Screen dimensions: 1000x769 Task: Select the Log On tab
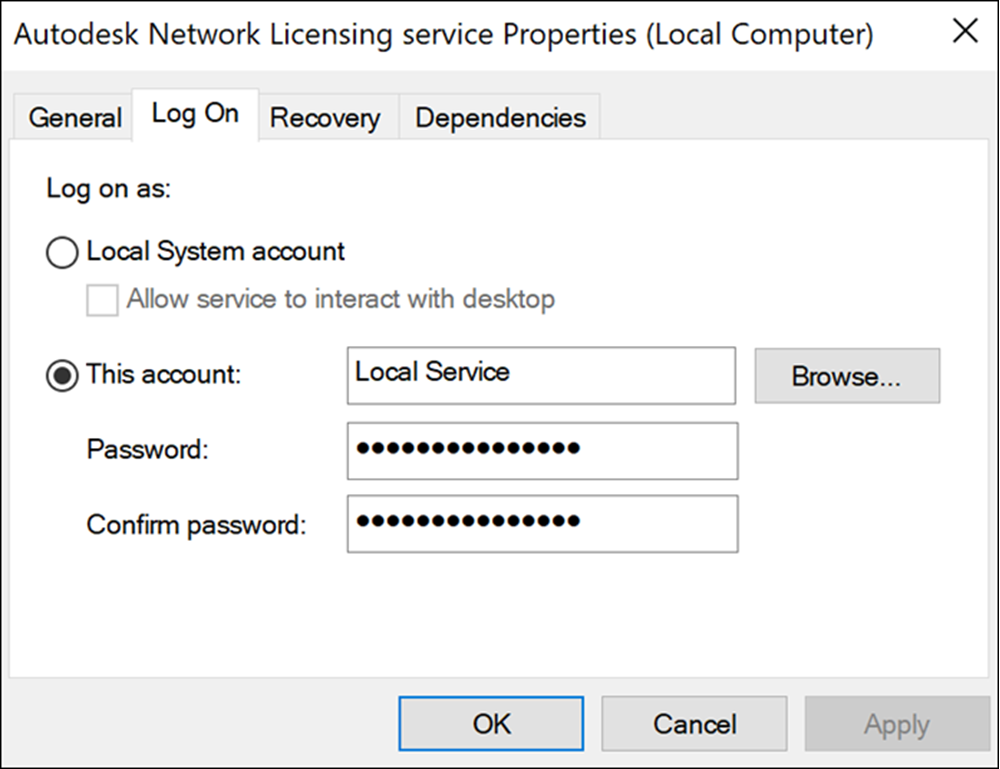point(195,114)
